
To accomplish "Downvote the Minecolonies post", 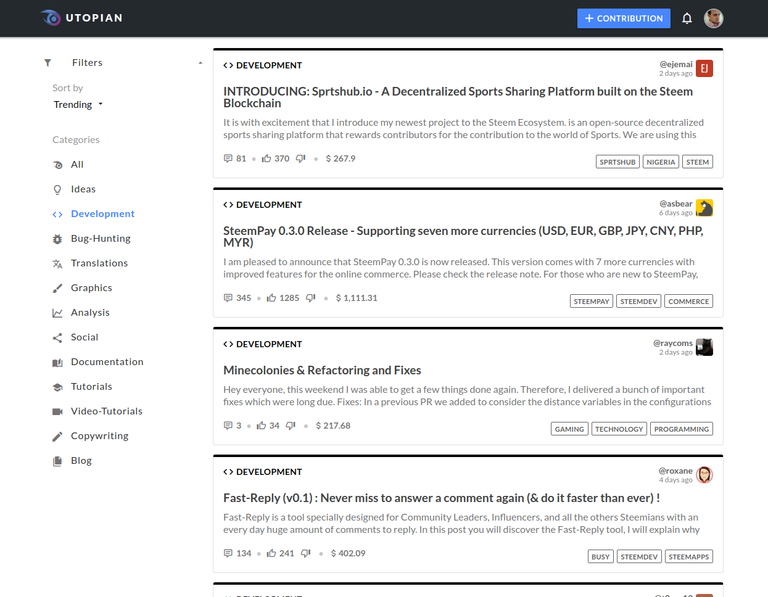I will (x=290, y=426).
